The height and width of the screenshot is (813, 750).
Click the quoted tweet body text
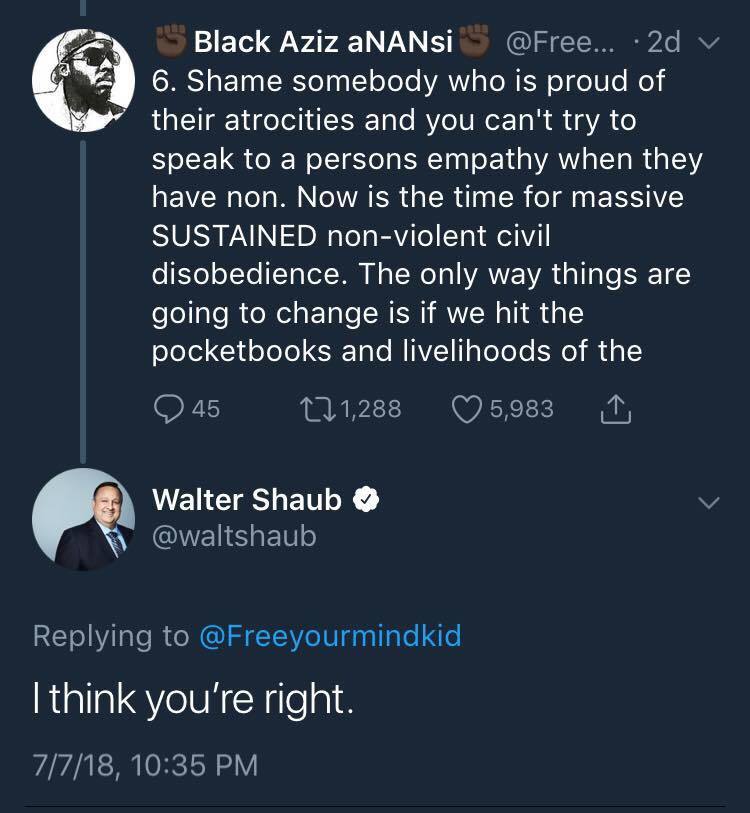click(420, 215)
